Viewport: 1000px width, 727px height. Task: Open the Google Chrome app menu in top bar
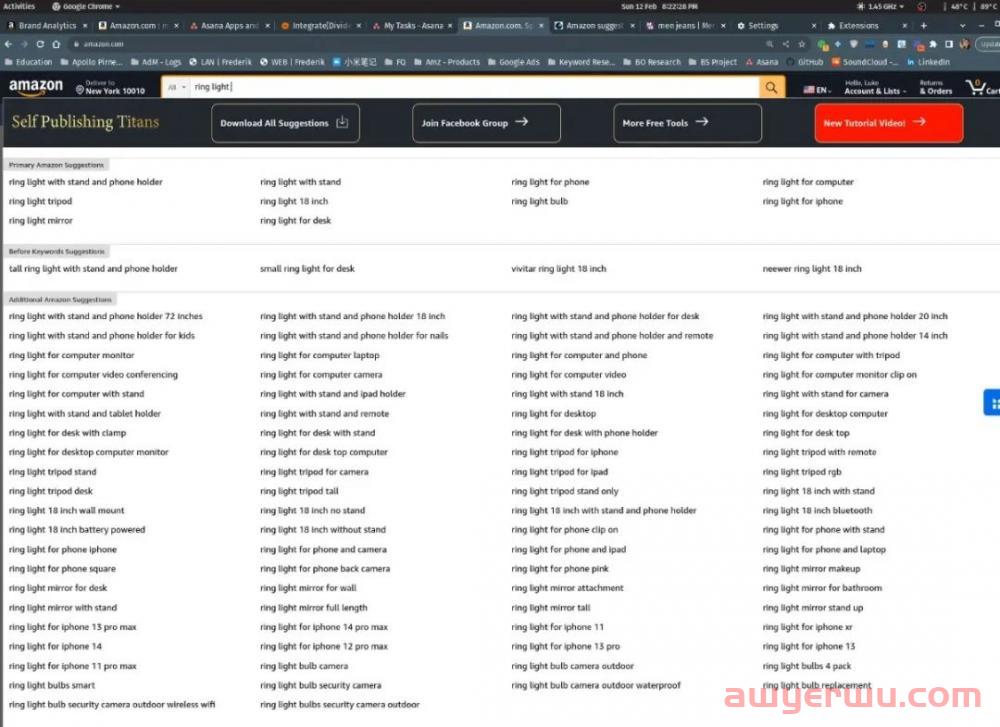(86, 6)
